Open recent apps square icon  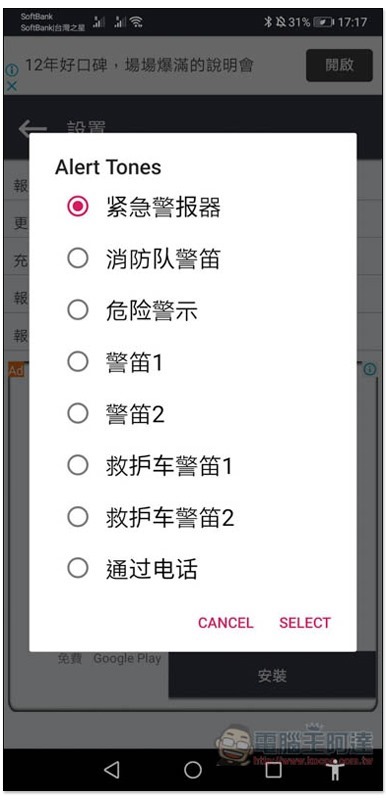point(273,770)
